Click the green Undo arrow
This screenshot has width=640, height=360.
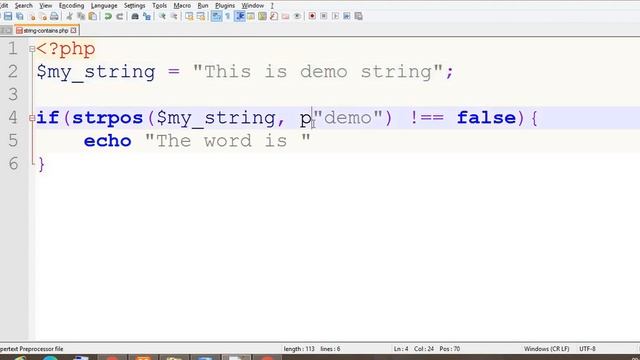tap(108, 16)
